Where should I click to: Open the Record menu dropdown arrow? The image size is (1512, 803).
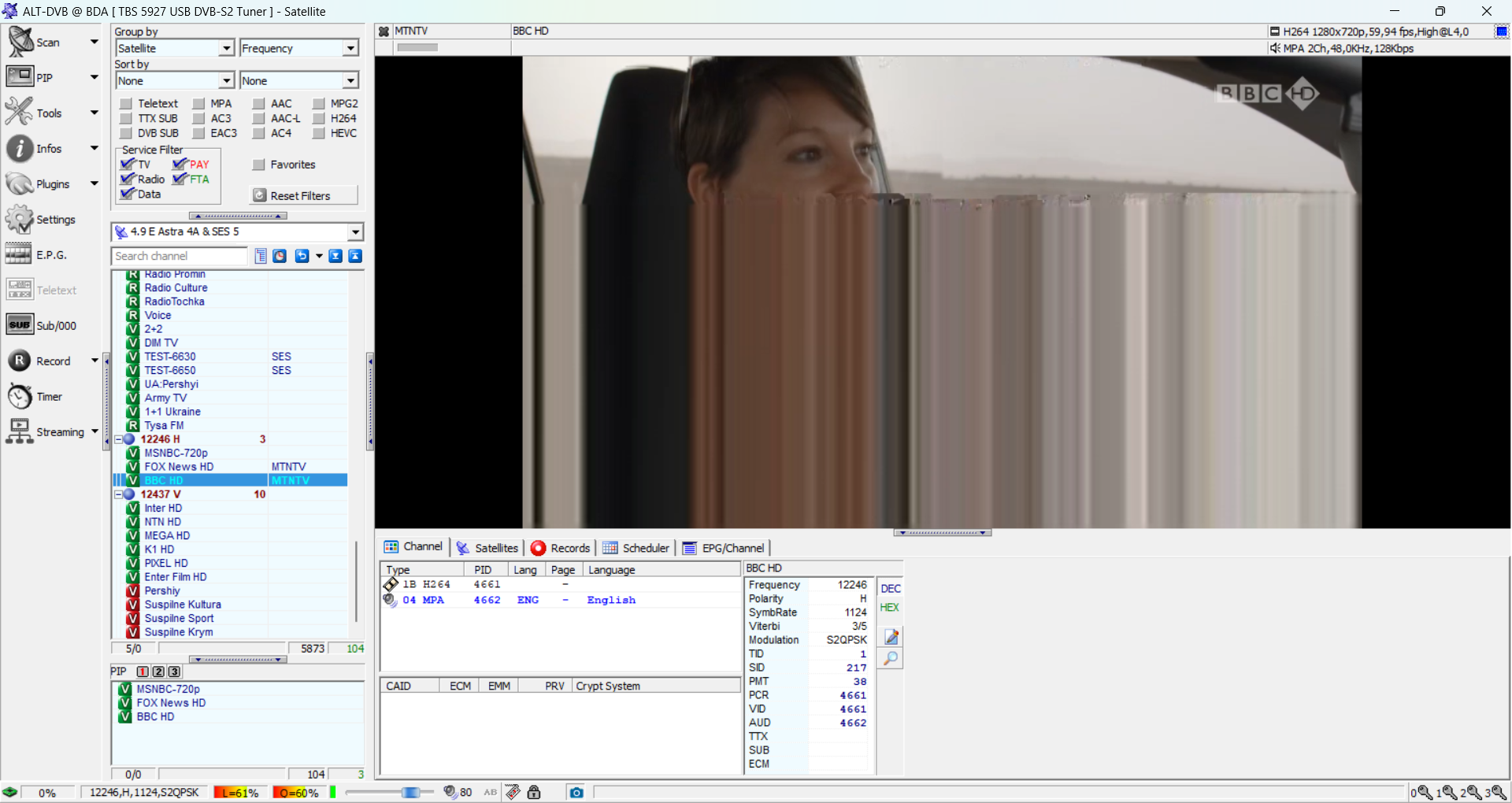pyautogui.click(x=94, y=361)
